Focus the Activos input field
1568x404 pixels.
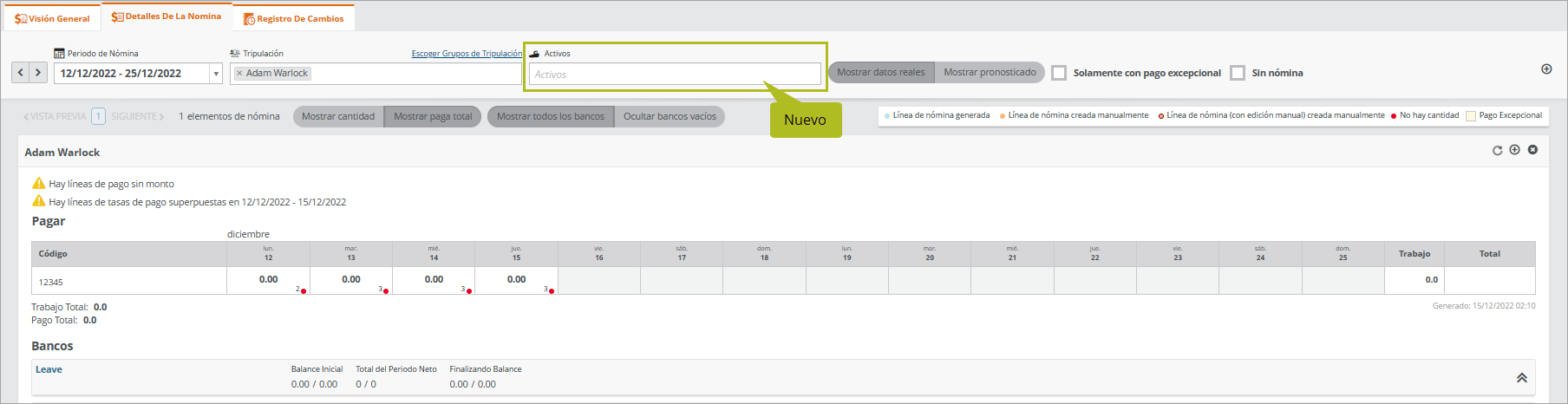[x=675, y=75]
